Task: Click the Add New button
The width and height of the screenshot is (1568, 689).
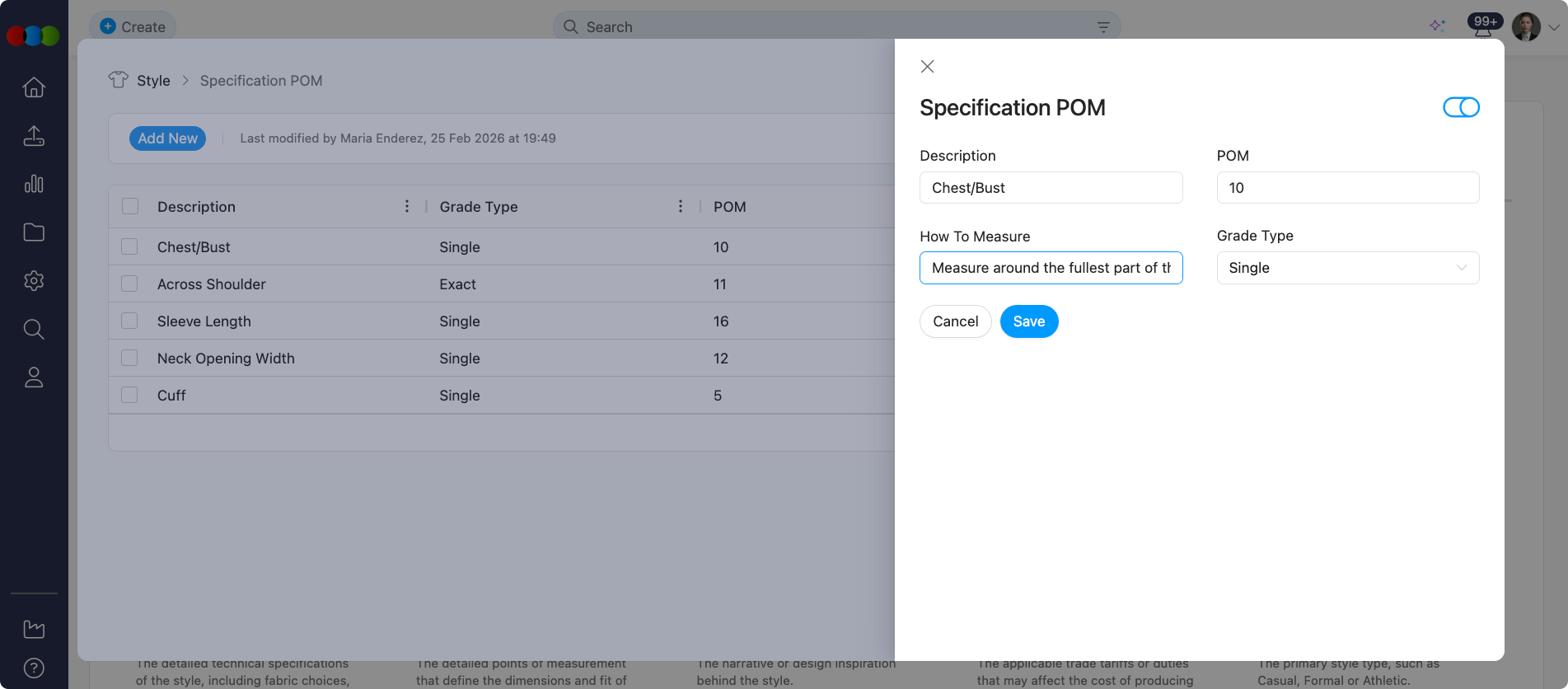Action: coord(167,138)
